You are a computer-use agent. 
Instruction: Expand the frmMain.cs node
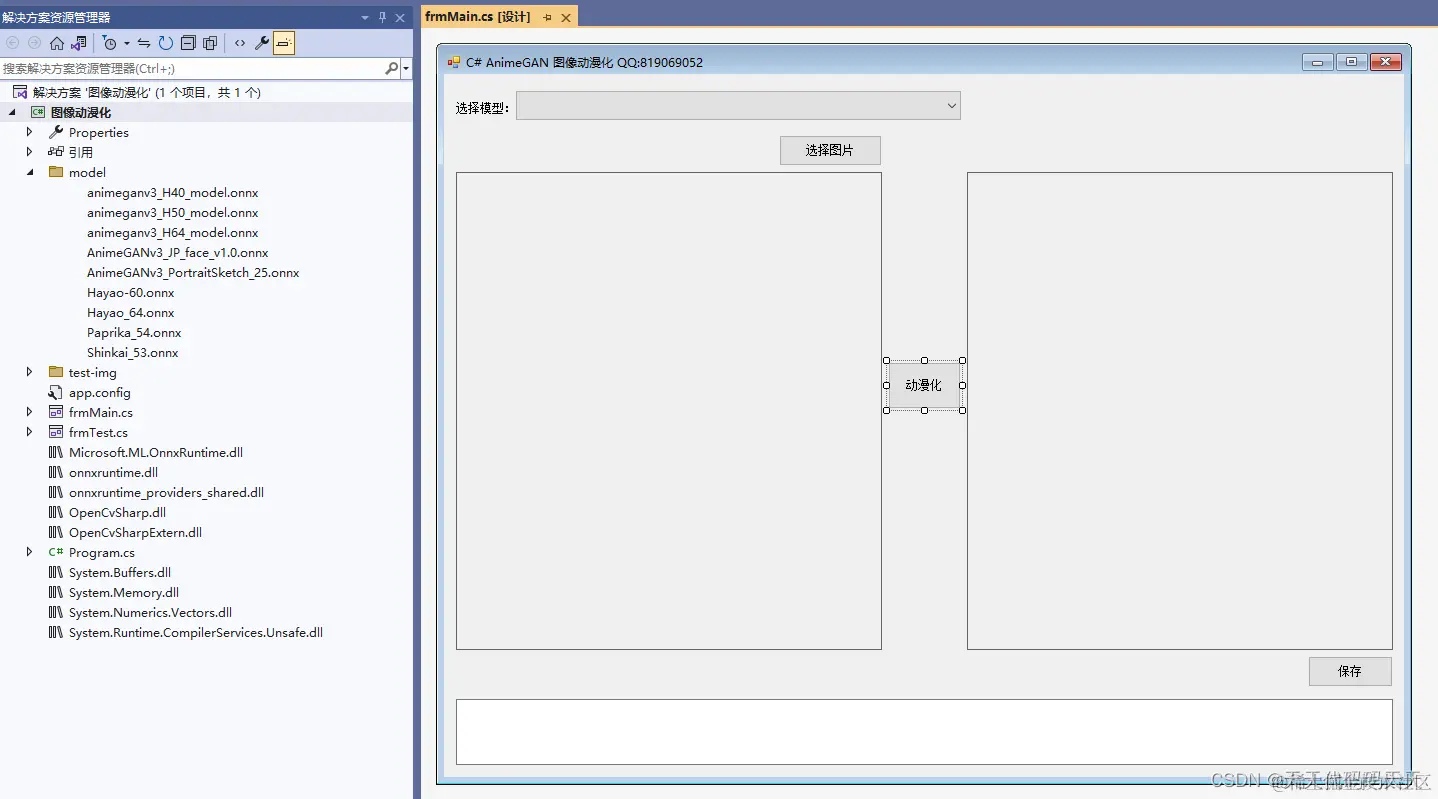(30, 412)
